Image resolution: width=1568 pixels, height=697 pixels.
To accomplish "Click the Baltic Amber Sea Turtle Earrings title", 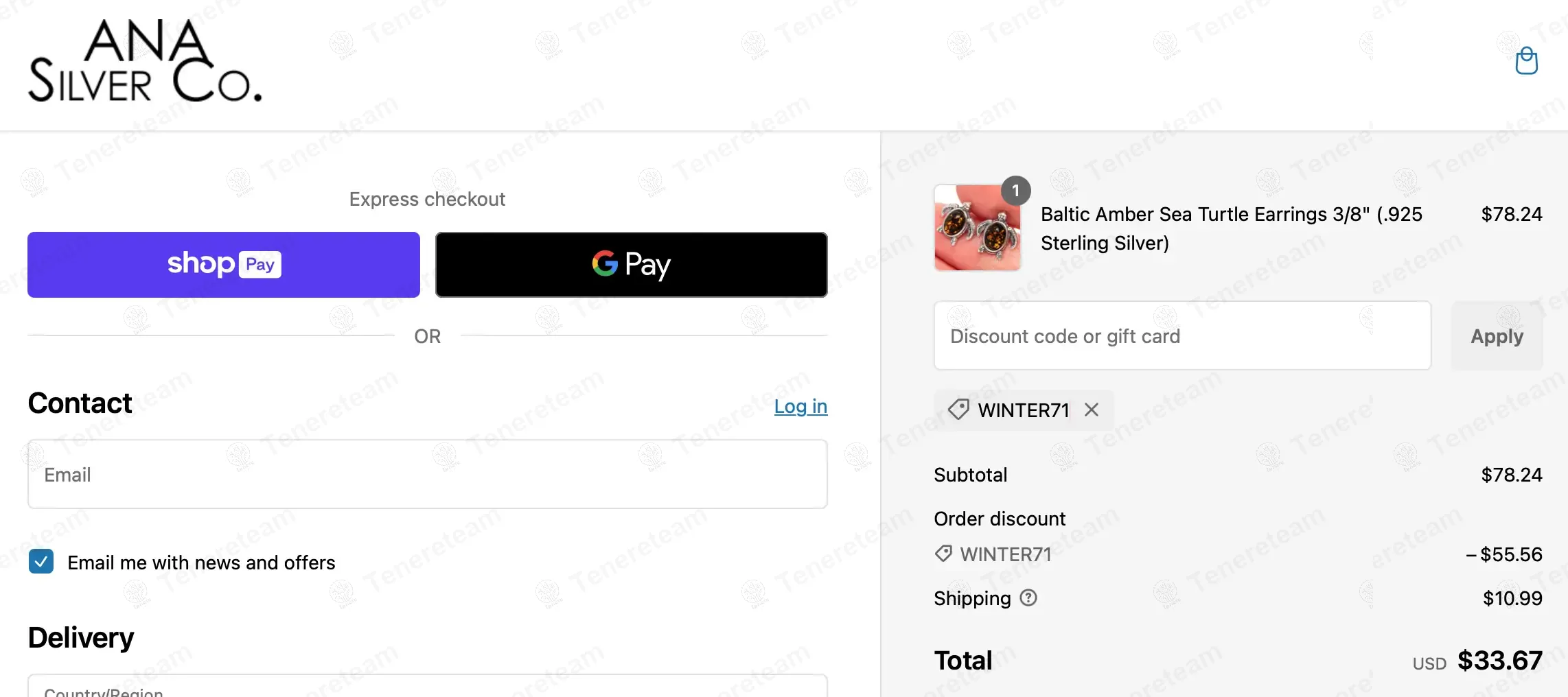I will 1231,228.
